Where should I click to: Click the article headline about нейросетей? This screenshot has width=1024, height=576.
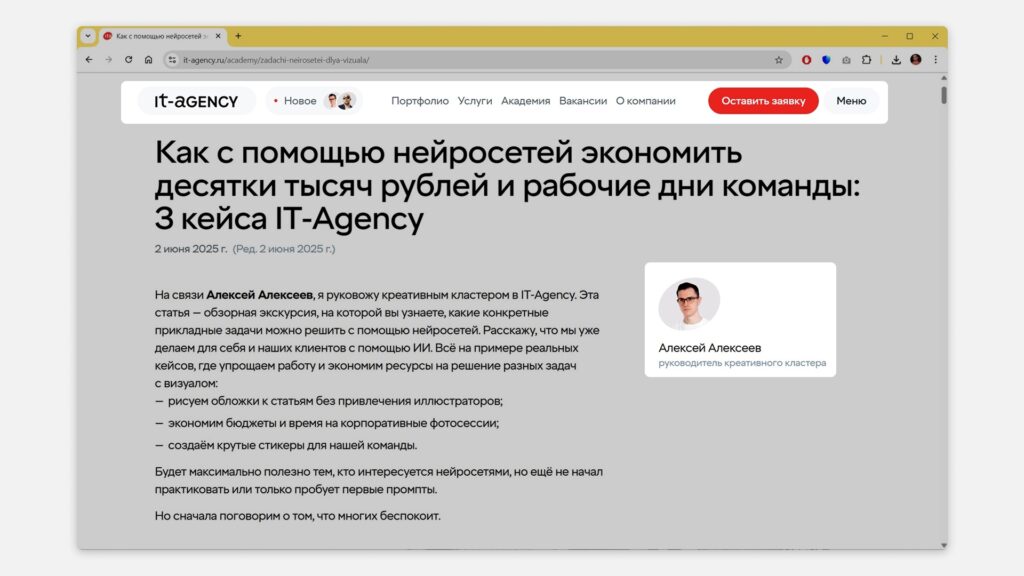[x=507, y=185]
